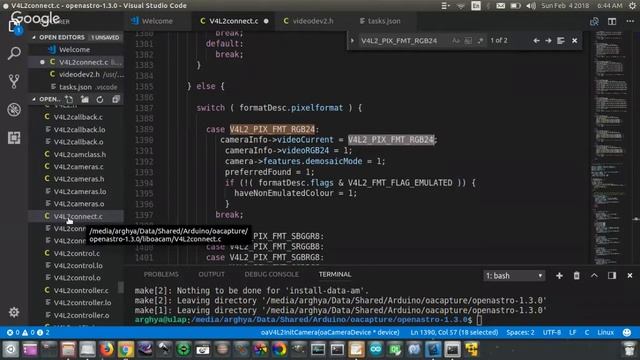Click the Ln 1390, Col 57 go-to-line indicator
This screenshot has height=360, width=640.
pyautogui.click(x=454, y=332)
